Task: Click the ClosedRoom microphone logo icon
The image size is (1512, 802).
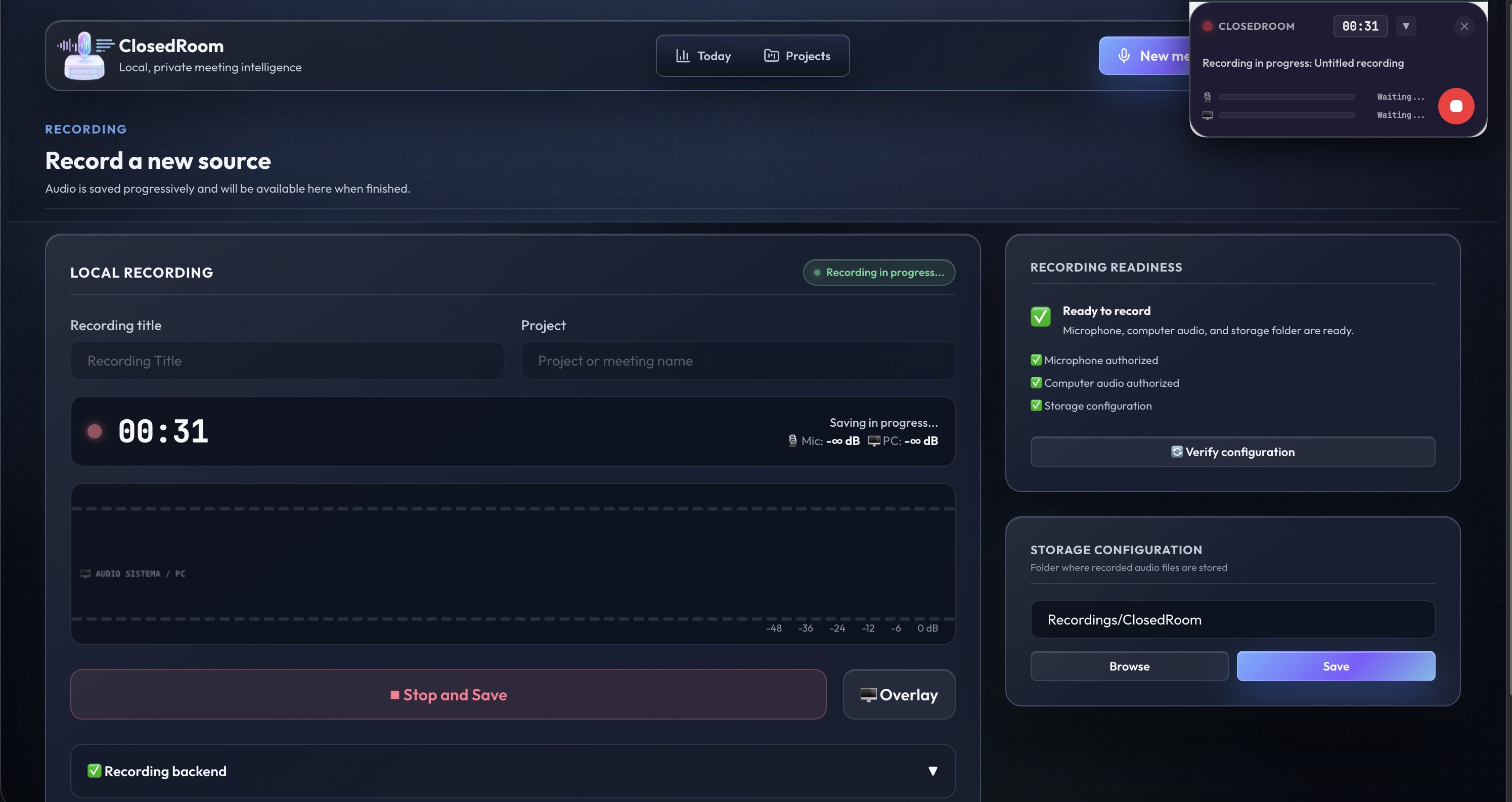Action: pyautogui.click(x=85, y=55)
